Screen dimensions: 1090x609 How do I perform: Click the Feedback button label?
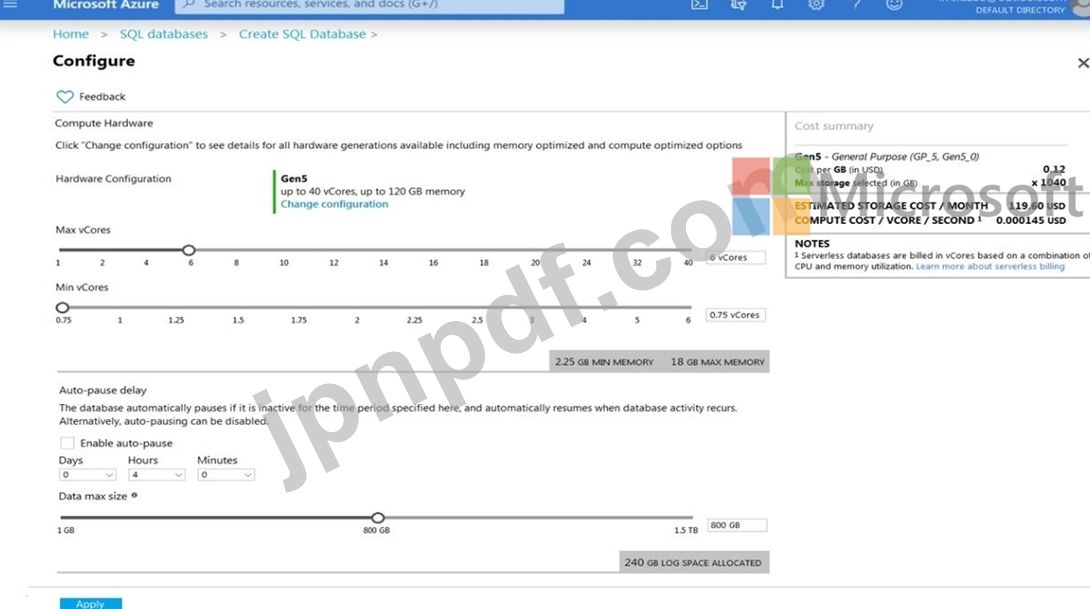102,97
